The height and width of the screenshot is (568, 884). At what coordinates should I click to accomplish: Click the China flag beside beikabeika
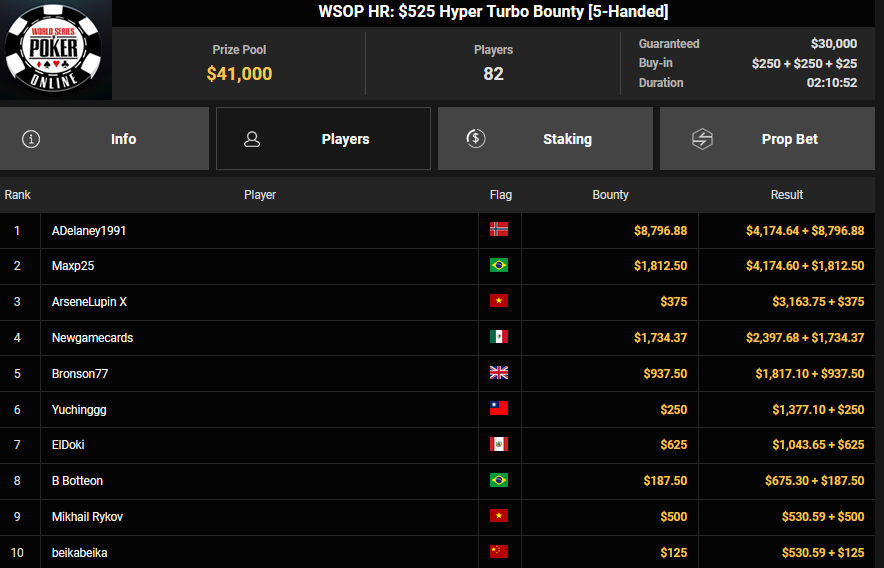[499, 552]
